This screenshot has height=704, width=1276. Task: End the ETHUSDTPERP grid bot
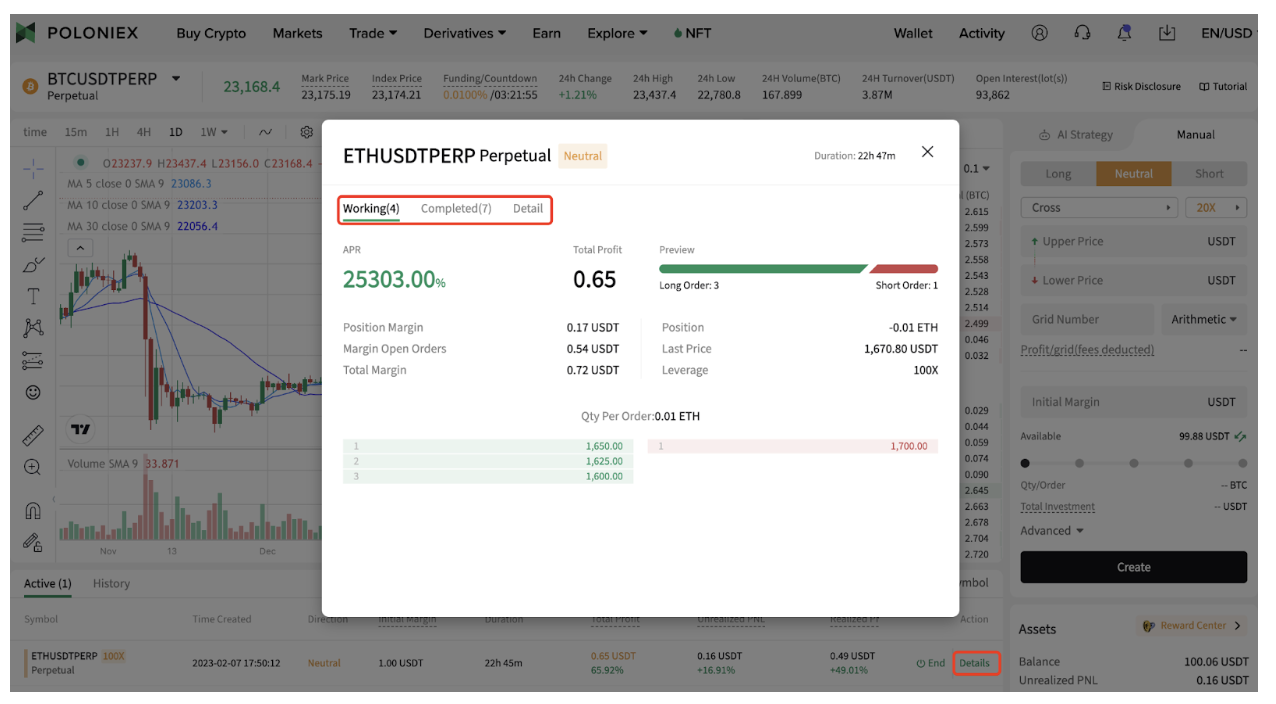tap(930, 663)
